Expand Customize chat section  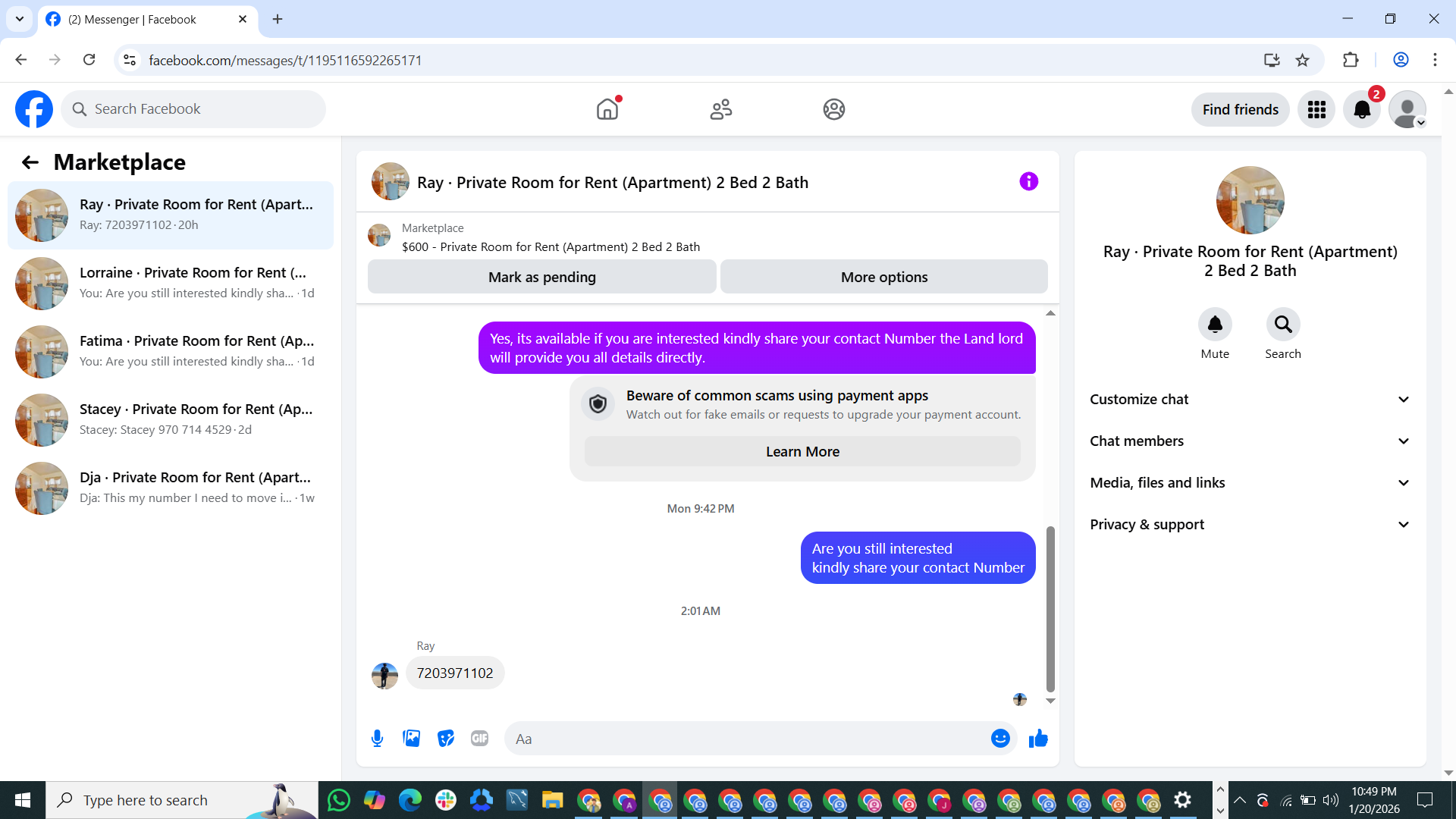click(1250, 400)
